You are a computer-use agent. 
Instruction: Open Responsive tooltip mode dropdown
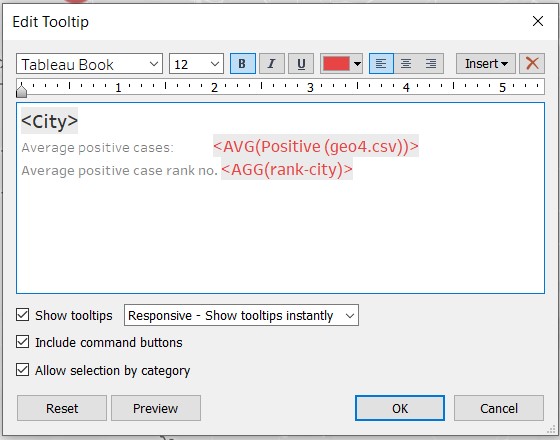tap(241, 315)
